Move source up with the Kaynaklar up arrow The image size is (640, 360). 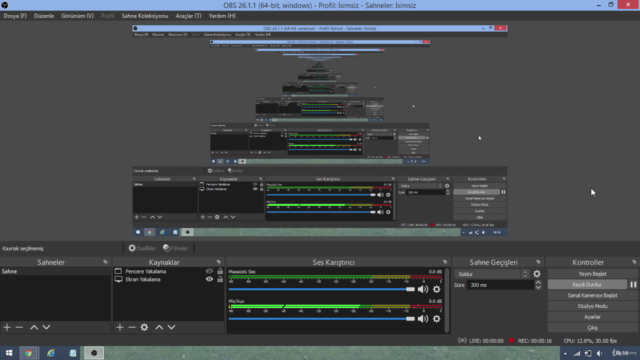pos(159,327)
